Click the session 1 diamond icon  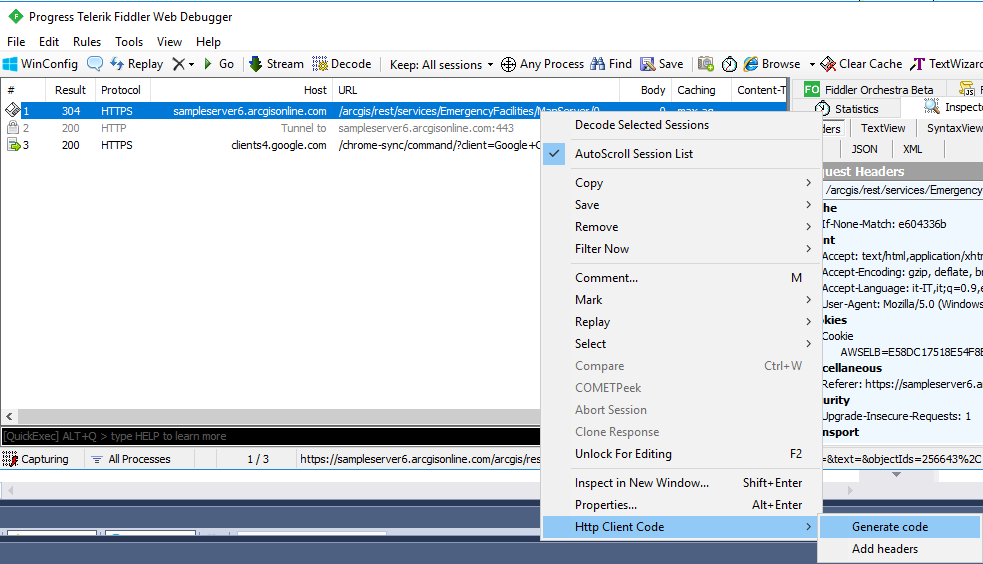click(x=13, y=110)
